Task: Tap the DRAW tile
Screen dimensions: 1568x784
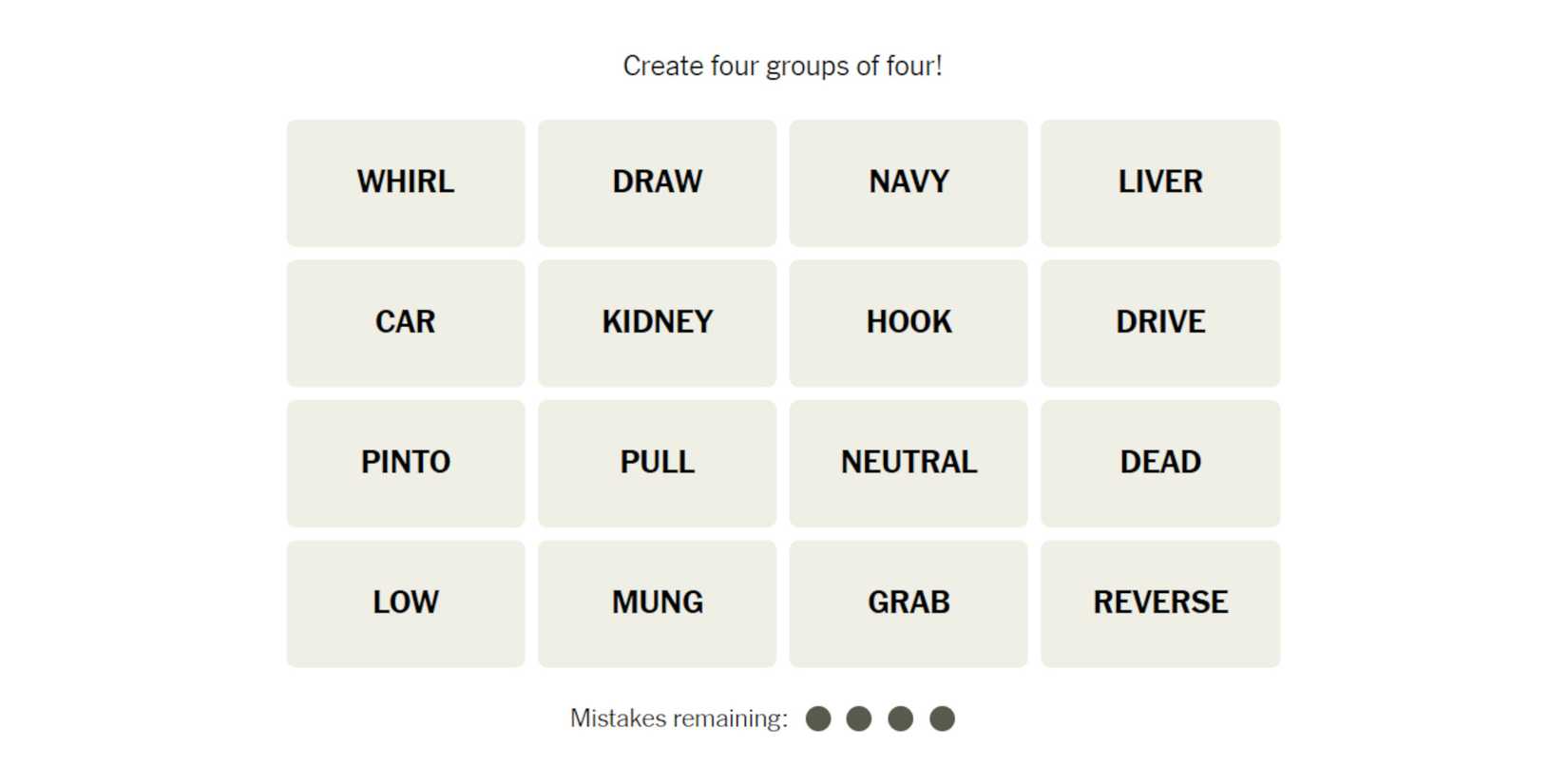Action: 657,182
